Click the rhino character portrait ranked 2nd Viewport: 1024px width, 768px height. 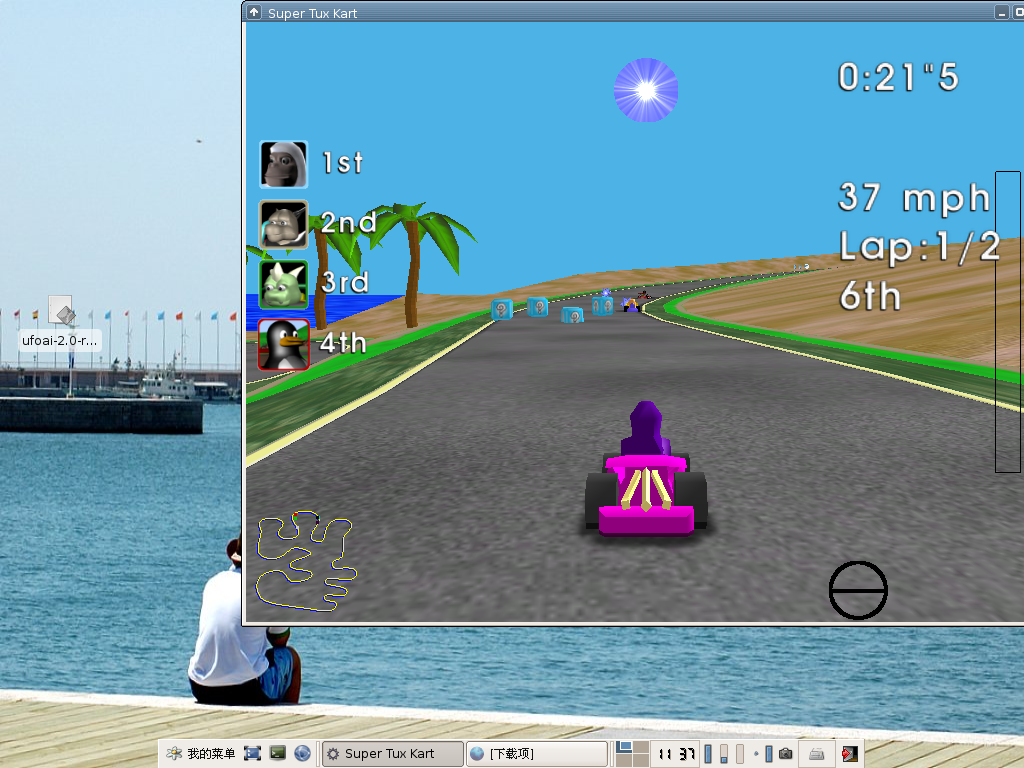pos(283,225)
